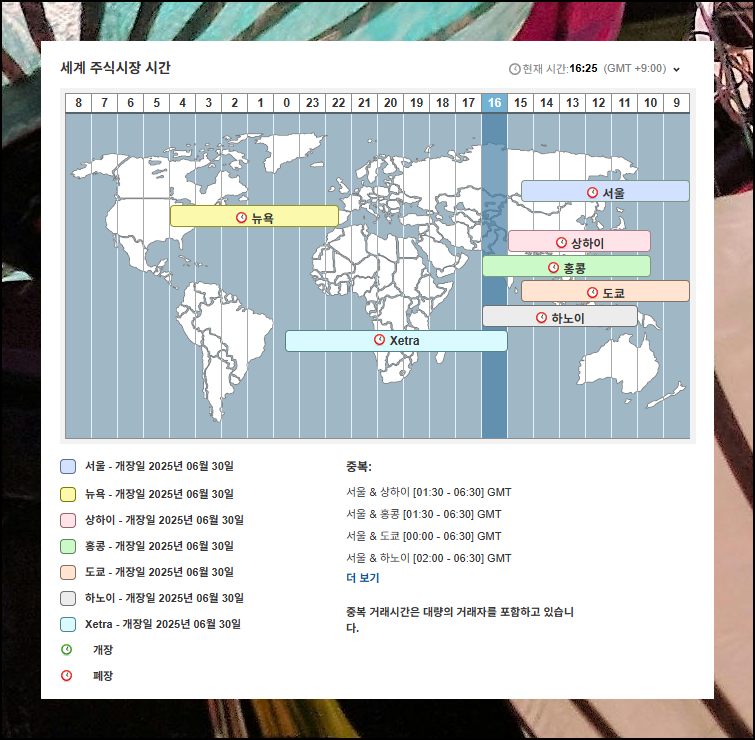This screenshot has width=755, height=740.
Task: Click the 더 보기 link under overlaps
Action: (363, 578)
